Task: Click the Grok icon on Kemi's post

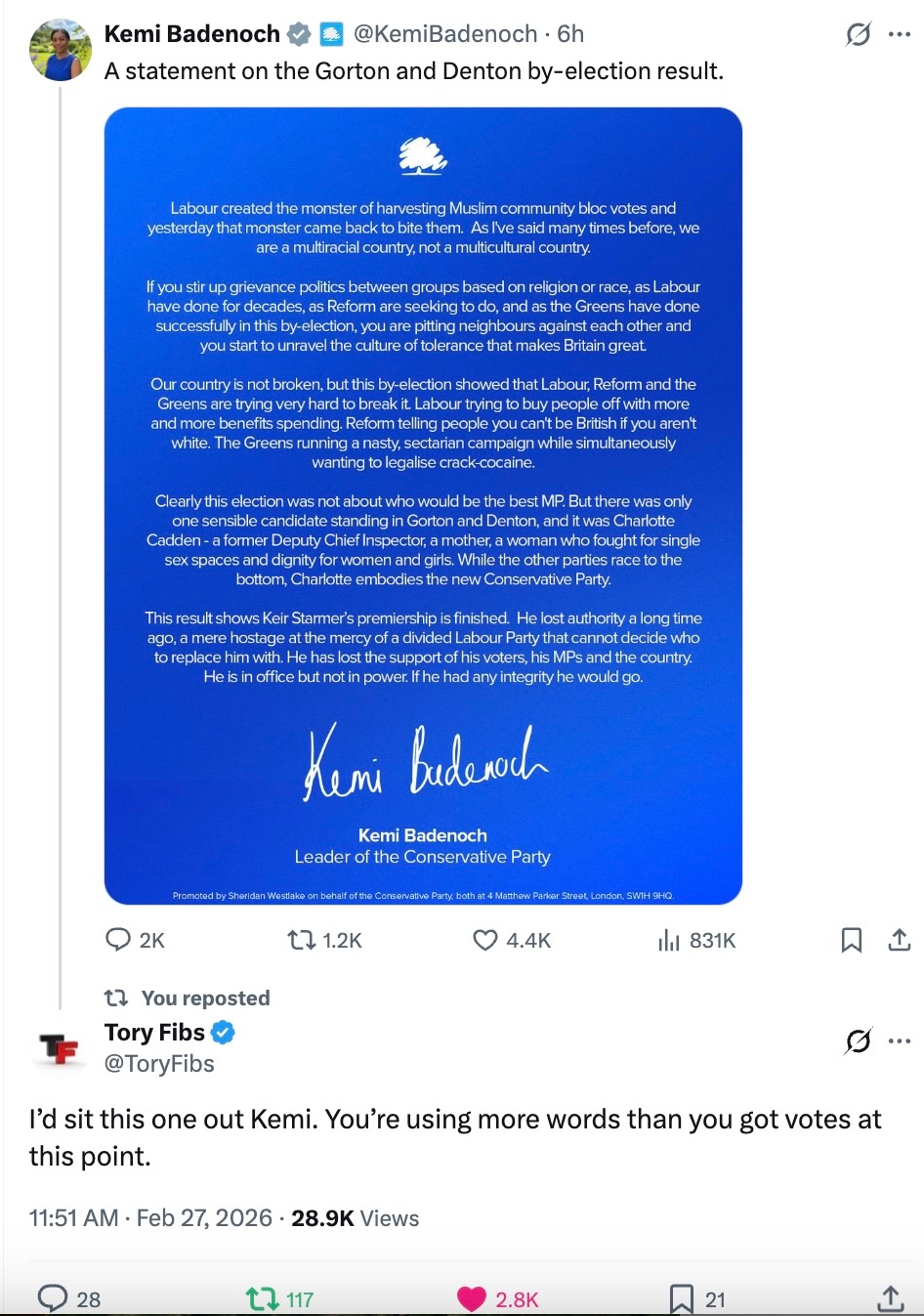Action: pos(858,35)
